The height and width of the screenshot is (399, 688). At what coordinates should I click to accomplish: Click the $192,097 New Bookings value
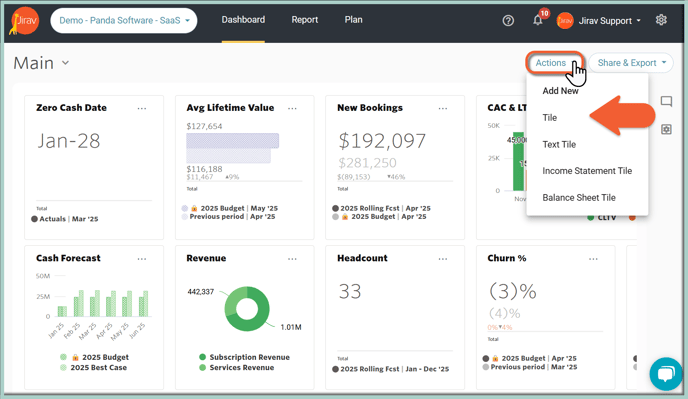click(382, 141)
